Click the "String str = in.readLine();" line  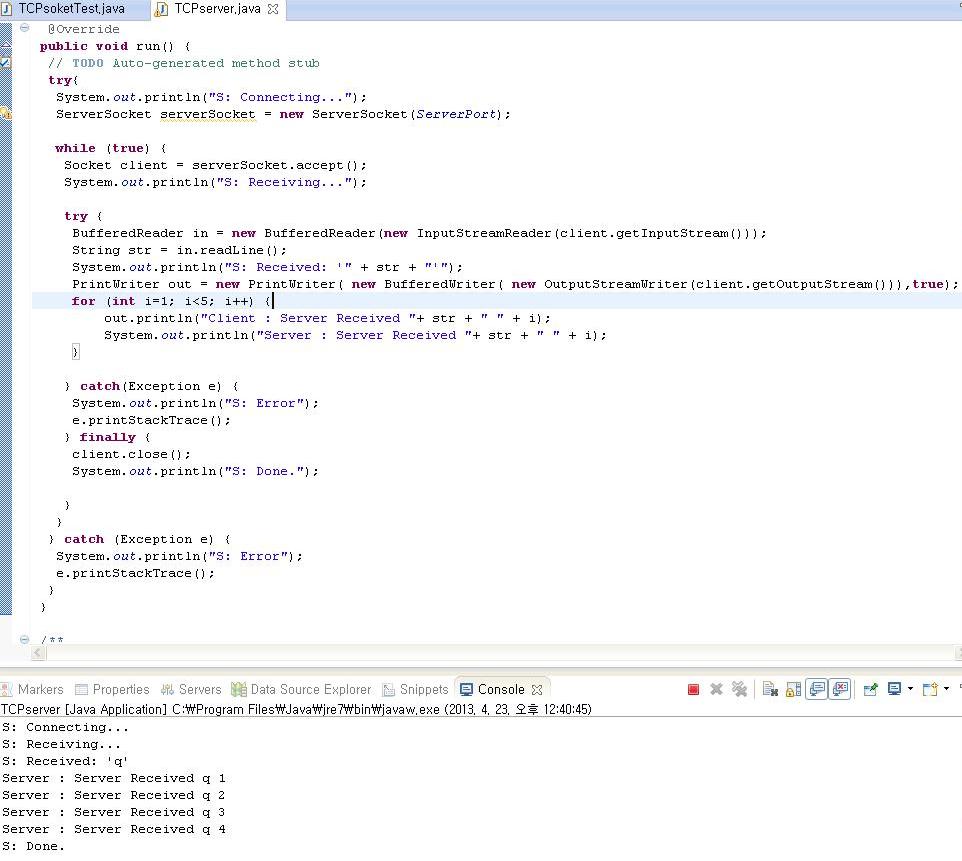179,250
